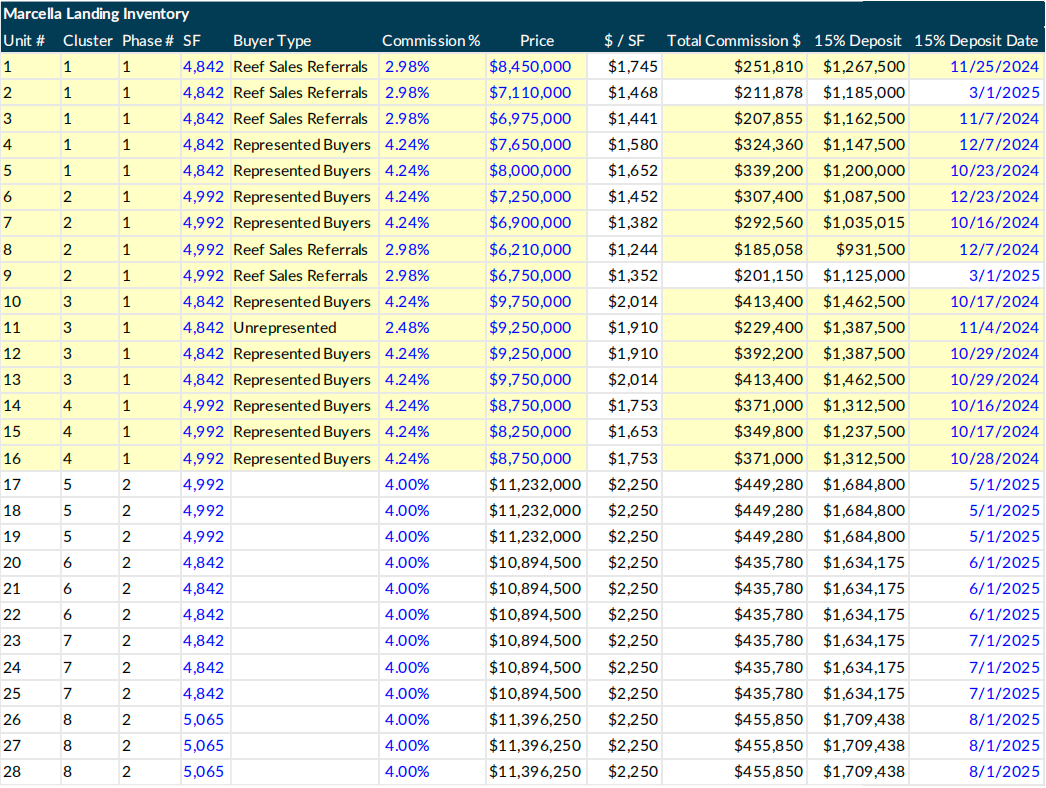Select the $7,110,000 price cell
1046x788 pixels.
click(x=530, y=92)
